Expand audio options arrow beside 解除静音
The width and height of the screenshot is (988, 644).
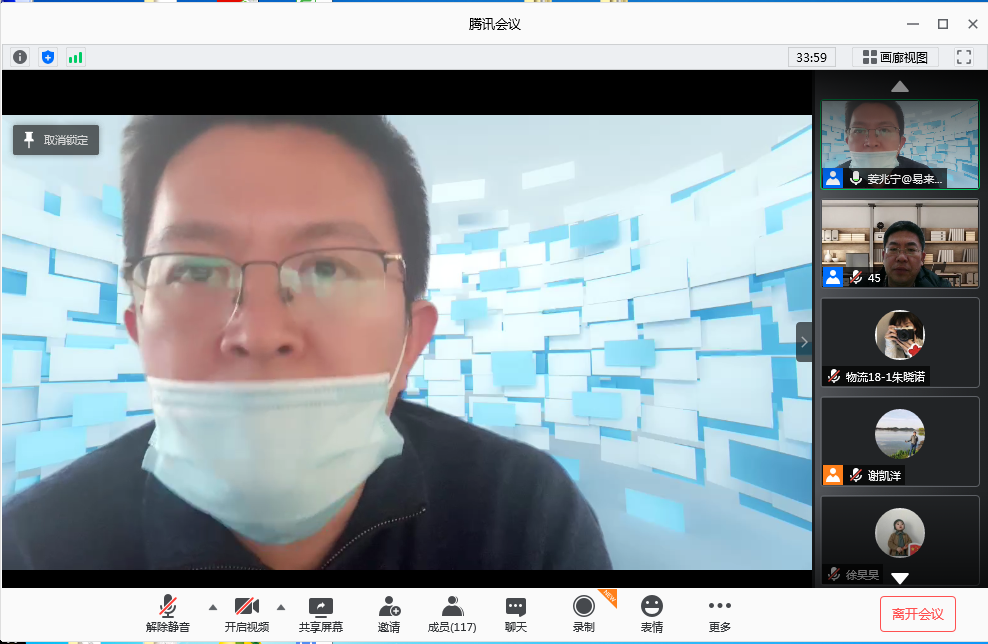212,607
